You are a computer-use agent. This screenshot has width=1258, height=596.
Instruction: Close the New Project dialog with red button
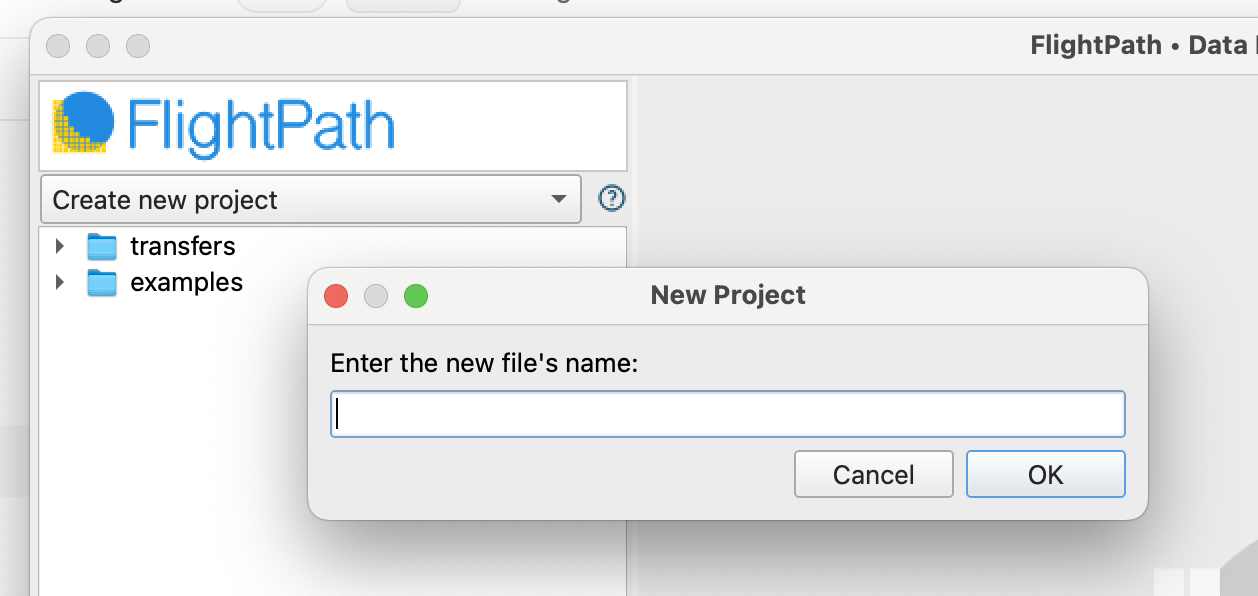(x=336, y=296)
